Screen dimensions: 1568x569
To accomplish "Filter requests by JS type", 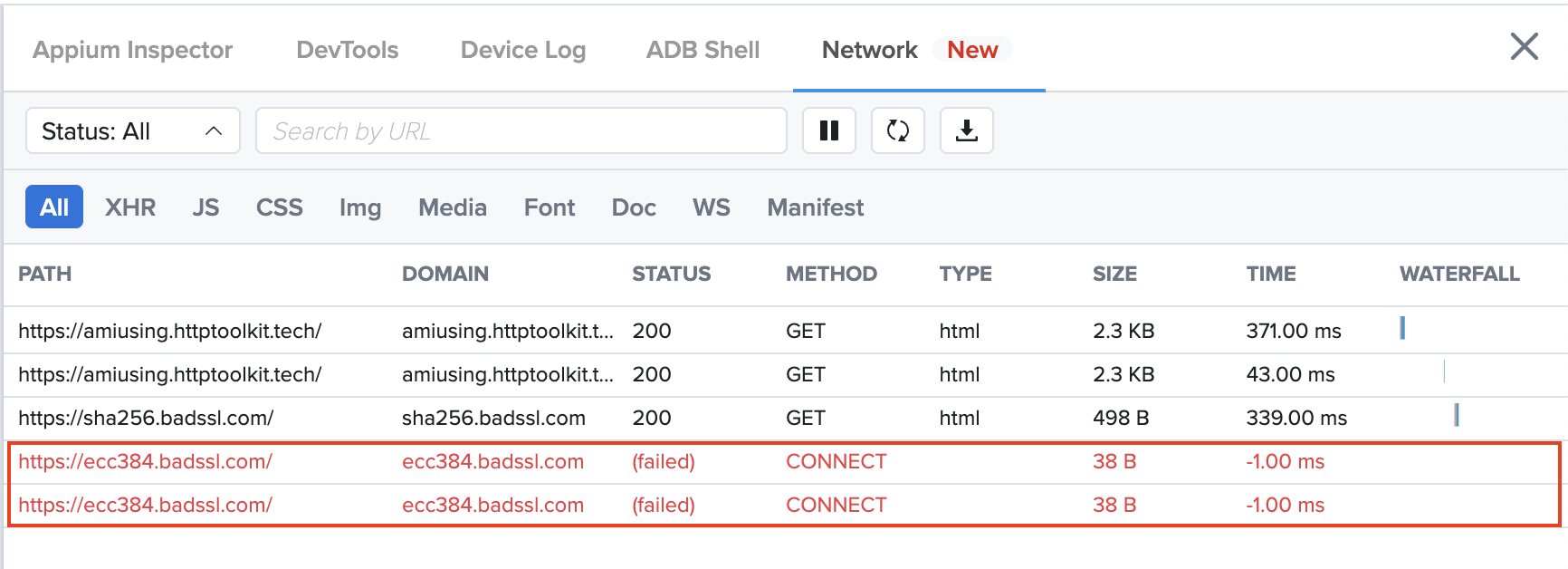I will [x=206, y=207].
